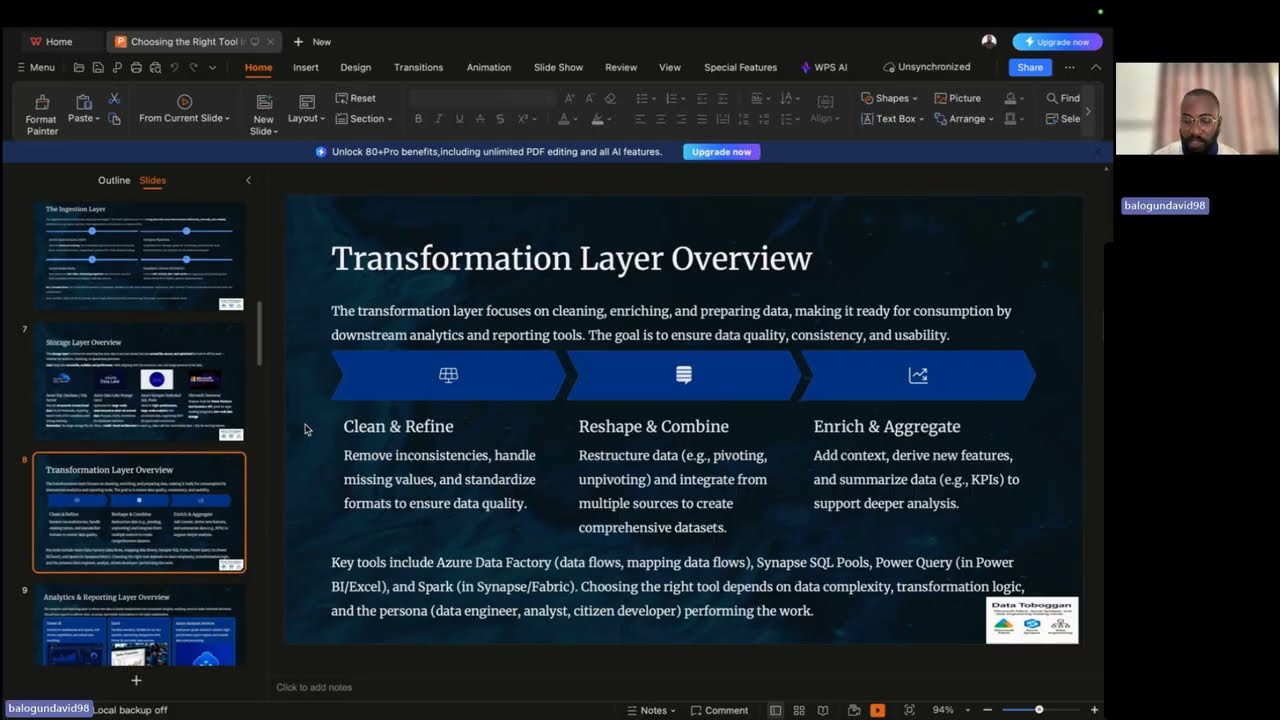Switch to the Outline panel tab
The image size is (1280, 720).
coord(114,180)
